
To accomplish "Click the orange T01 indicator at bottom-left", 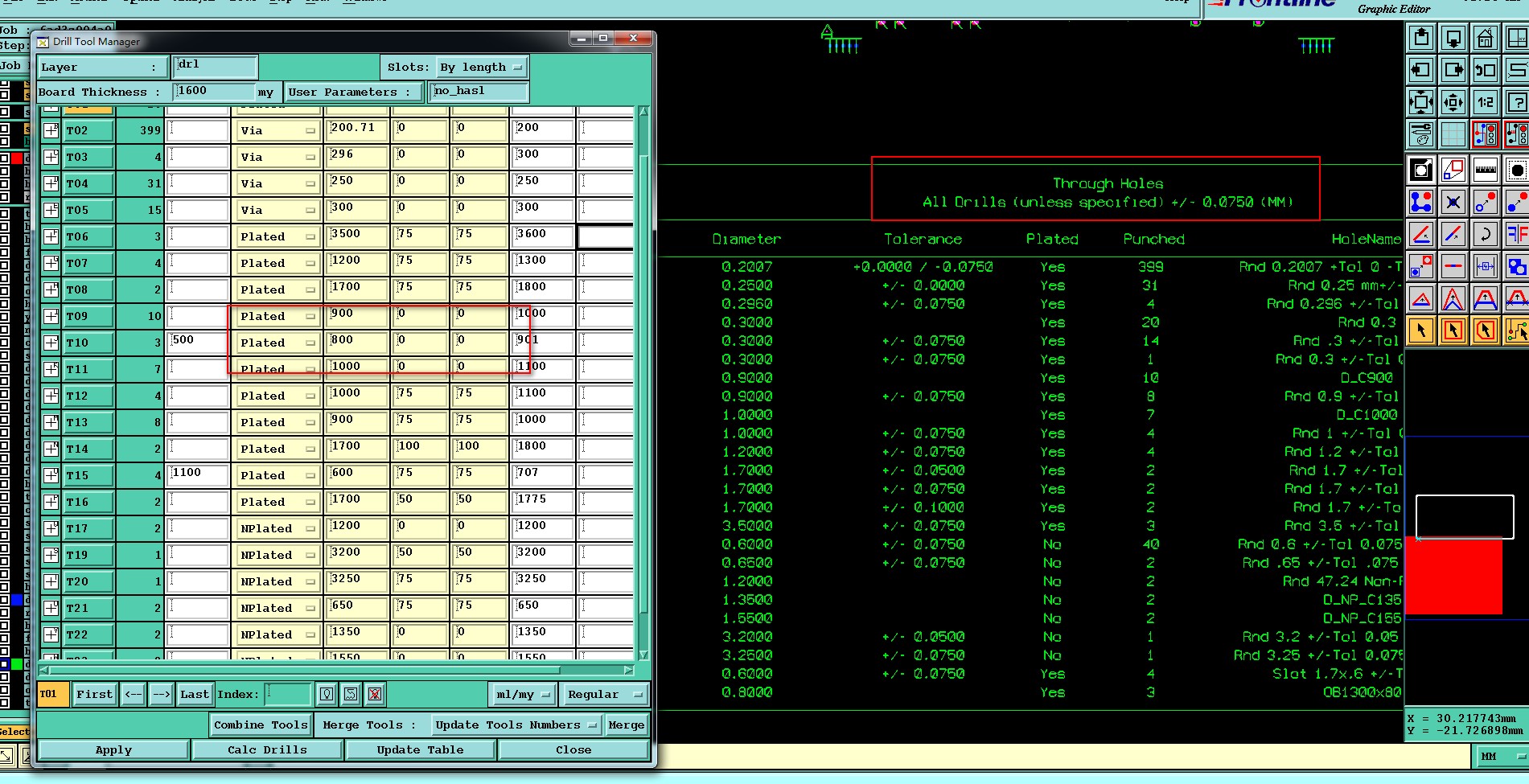I will click(52, 694).
